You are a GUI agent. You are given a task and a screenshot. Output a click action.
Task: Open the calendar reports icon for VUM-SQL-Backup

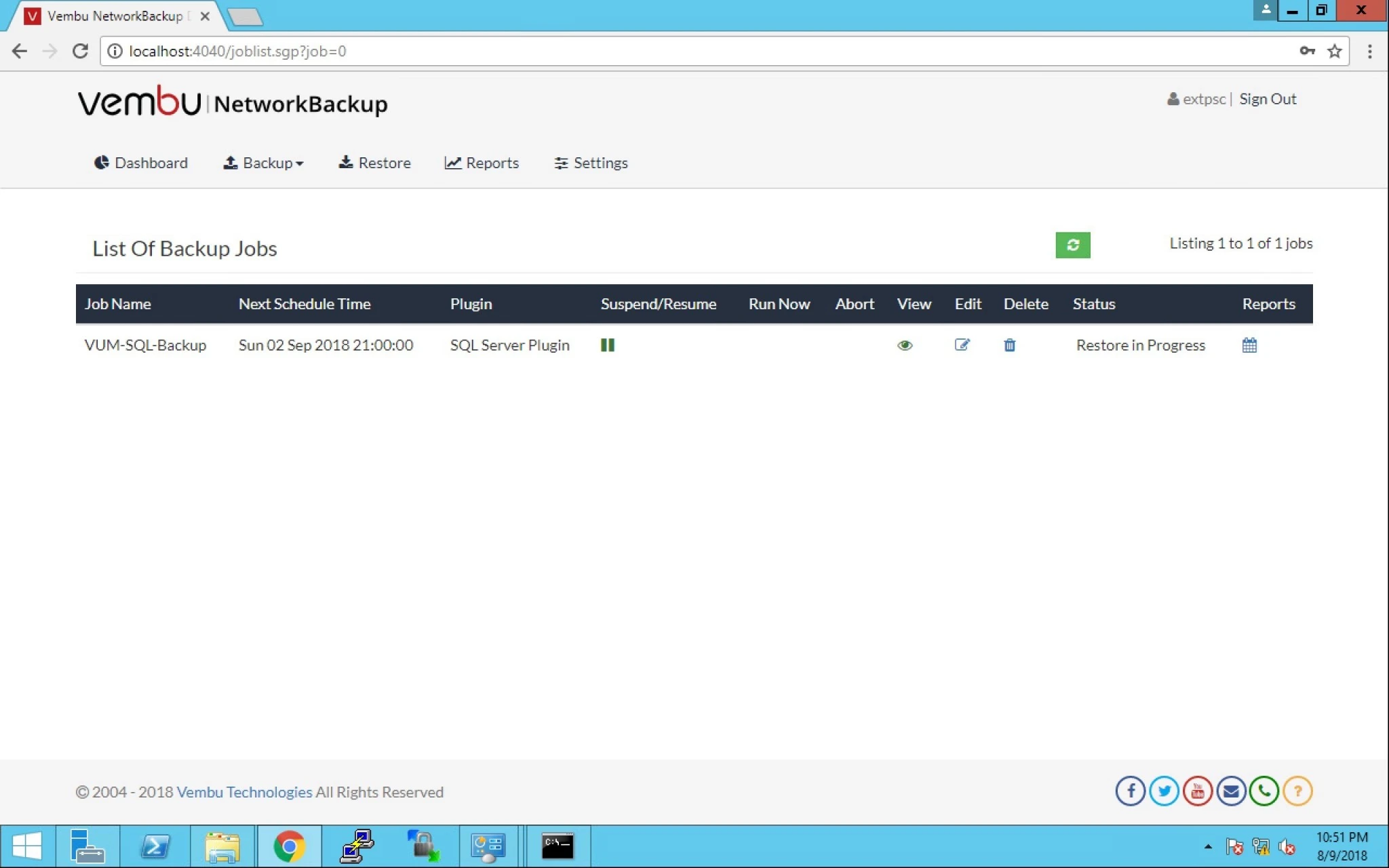point(1249,345)
